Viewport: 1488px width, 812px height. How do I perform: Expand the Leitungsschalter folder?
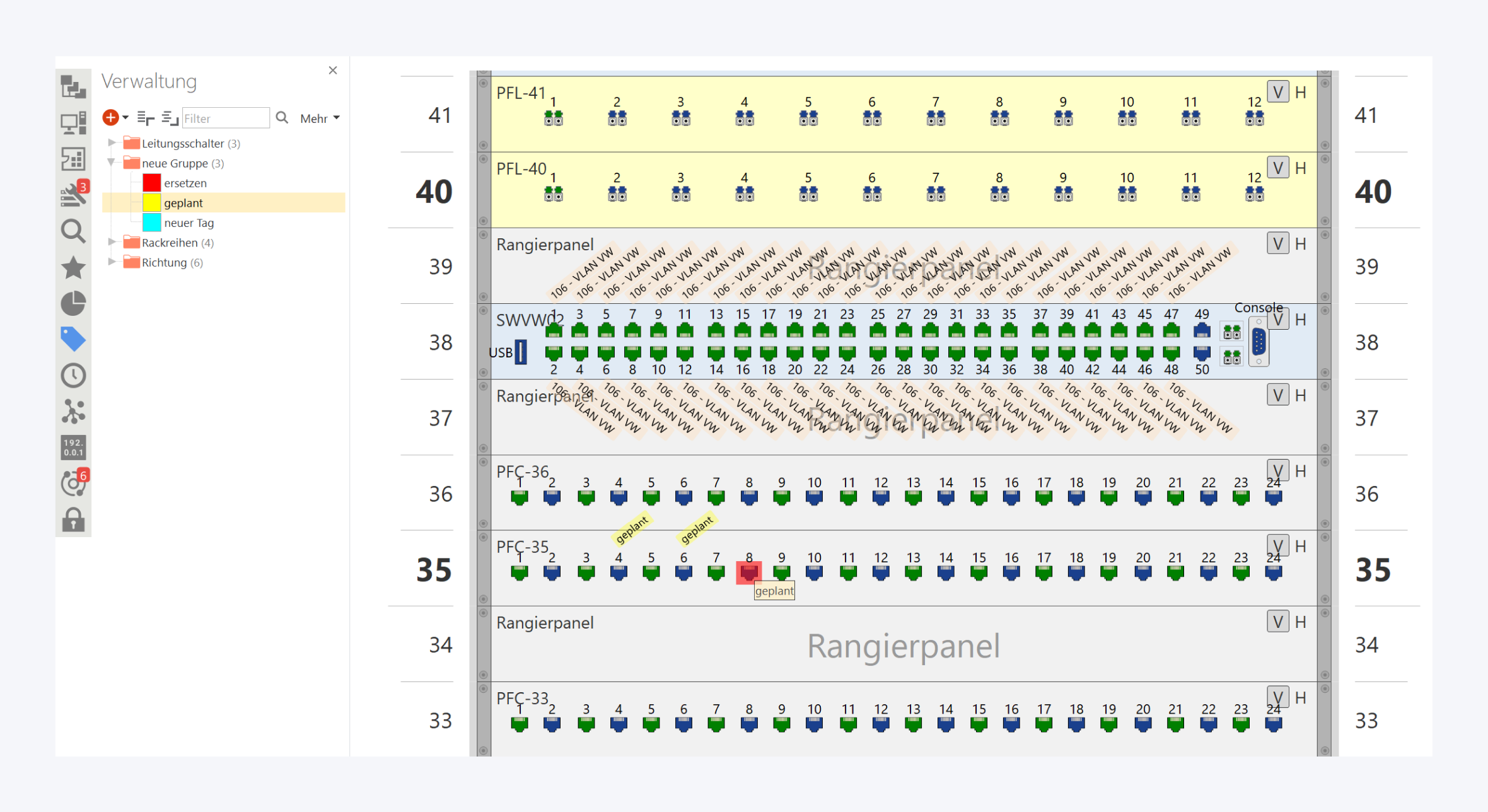pos(112,143)
